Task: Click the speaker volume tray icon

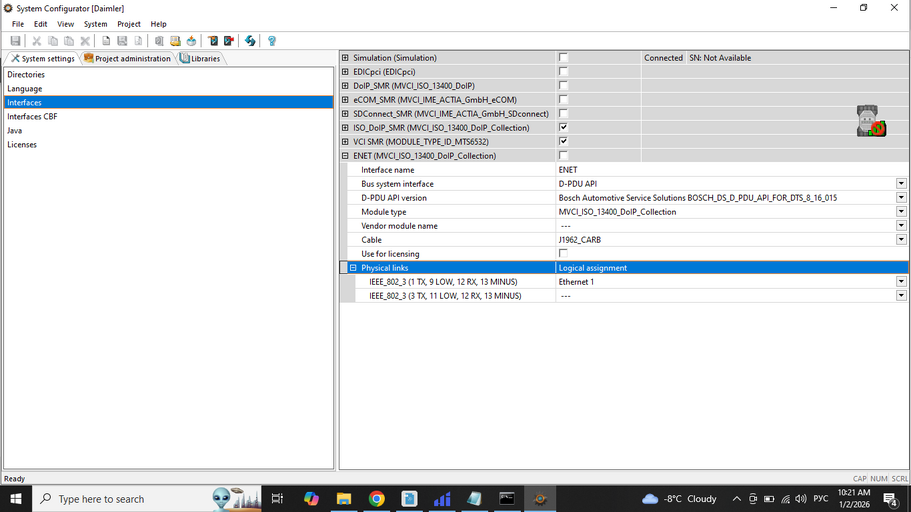Action: tap(801, 499)
